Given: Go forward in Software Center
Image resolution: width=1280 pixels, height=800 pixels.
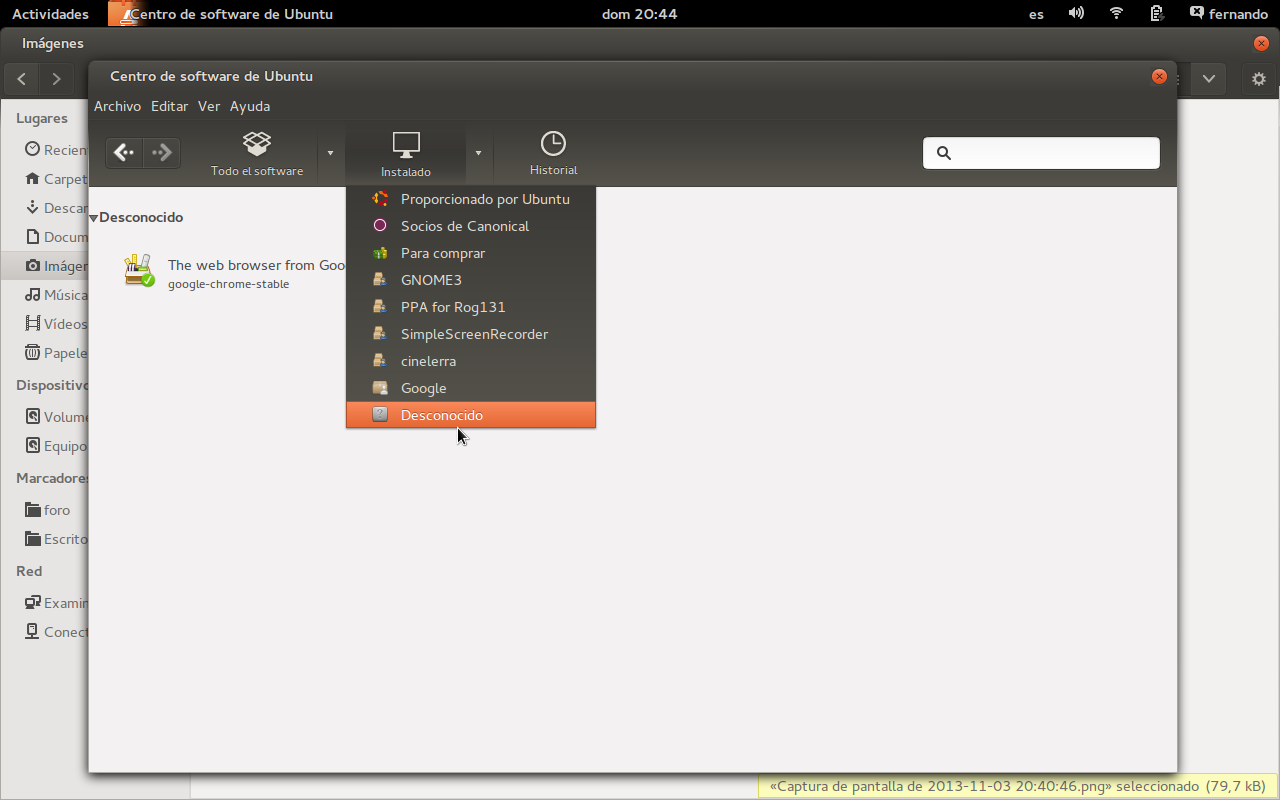Looking at the screenshot, I should (161, 153).
